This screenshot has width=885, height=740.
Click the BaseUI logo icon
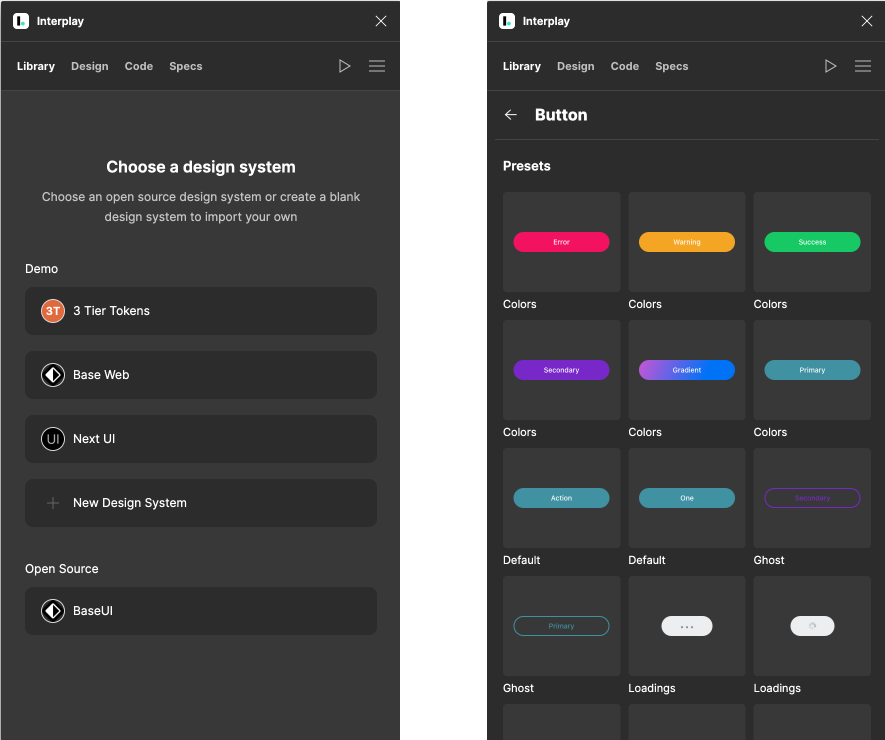click(53, 611)
